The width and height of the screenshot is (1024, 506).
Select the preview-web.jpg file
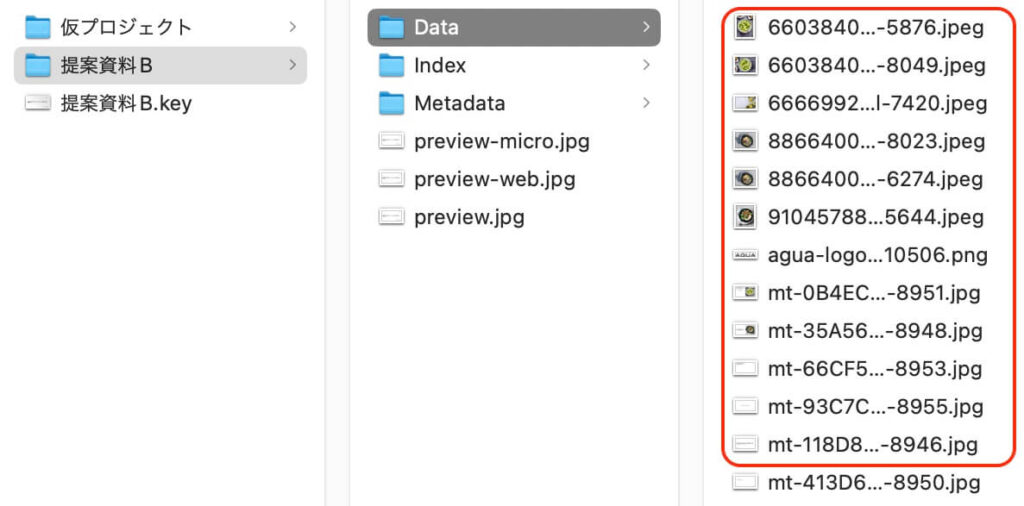tap(494, 179)
